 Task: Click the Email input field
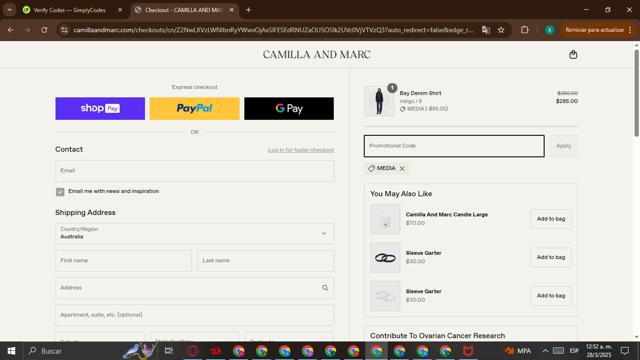coord(195,171)
